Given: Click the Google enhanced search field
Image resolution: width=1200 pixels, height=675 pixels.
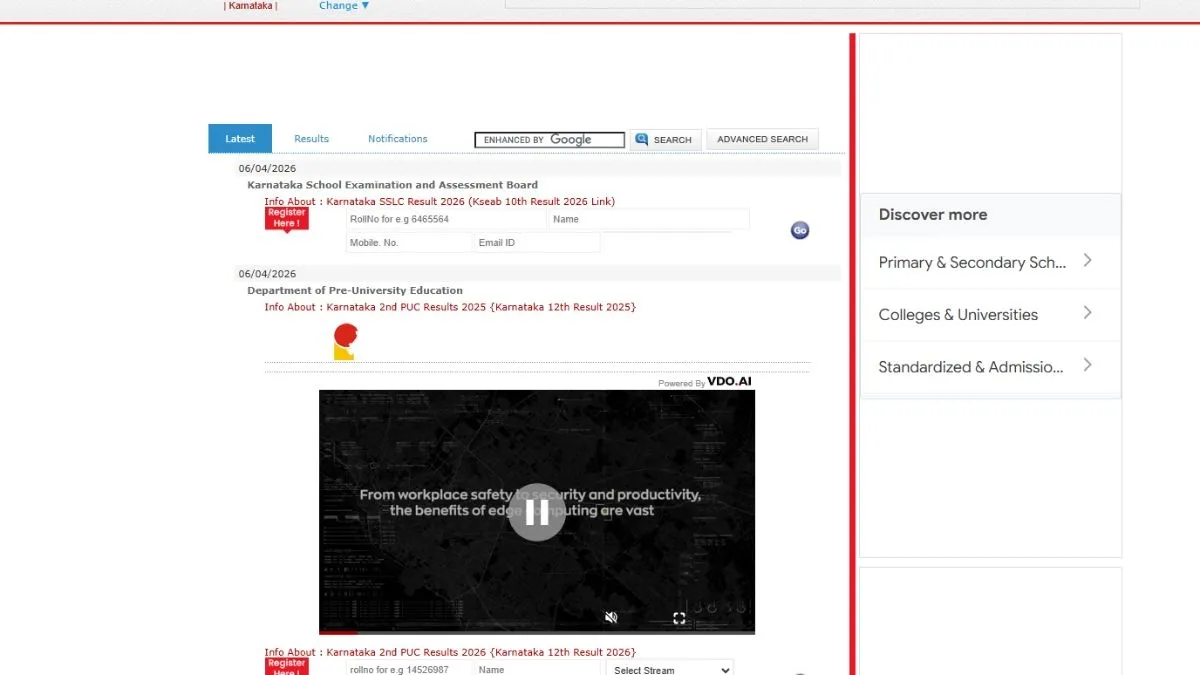Looking at the screenshot, I should coord(549,140).
